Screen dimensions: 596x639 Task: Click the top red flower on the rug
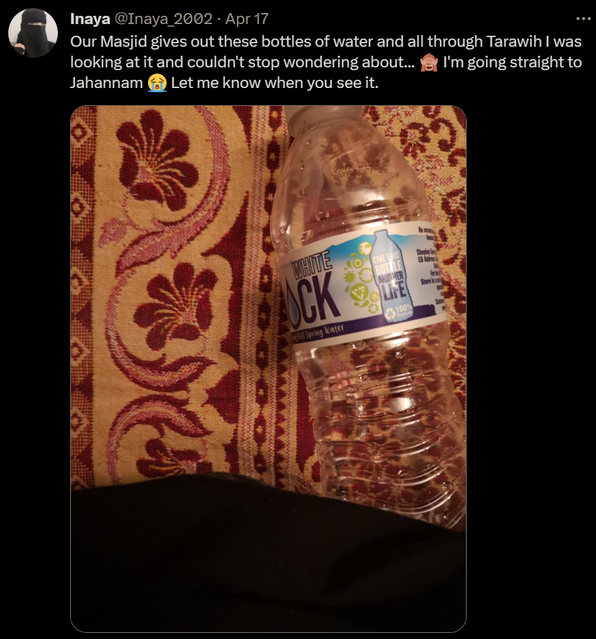(x=157, y=159)
